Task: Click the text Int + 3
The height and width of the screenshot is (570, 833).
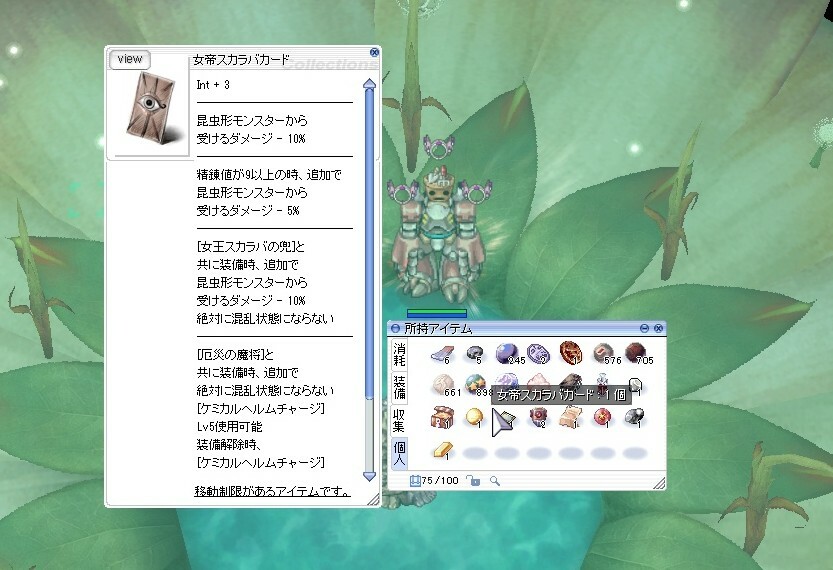Action: (x=213, y=84)
